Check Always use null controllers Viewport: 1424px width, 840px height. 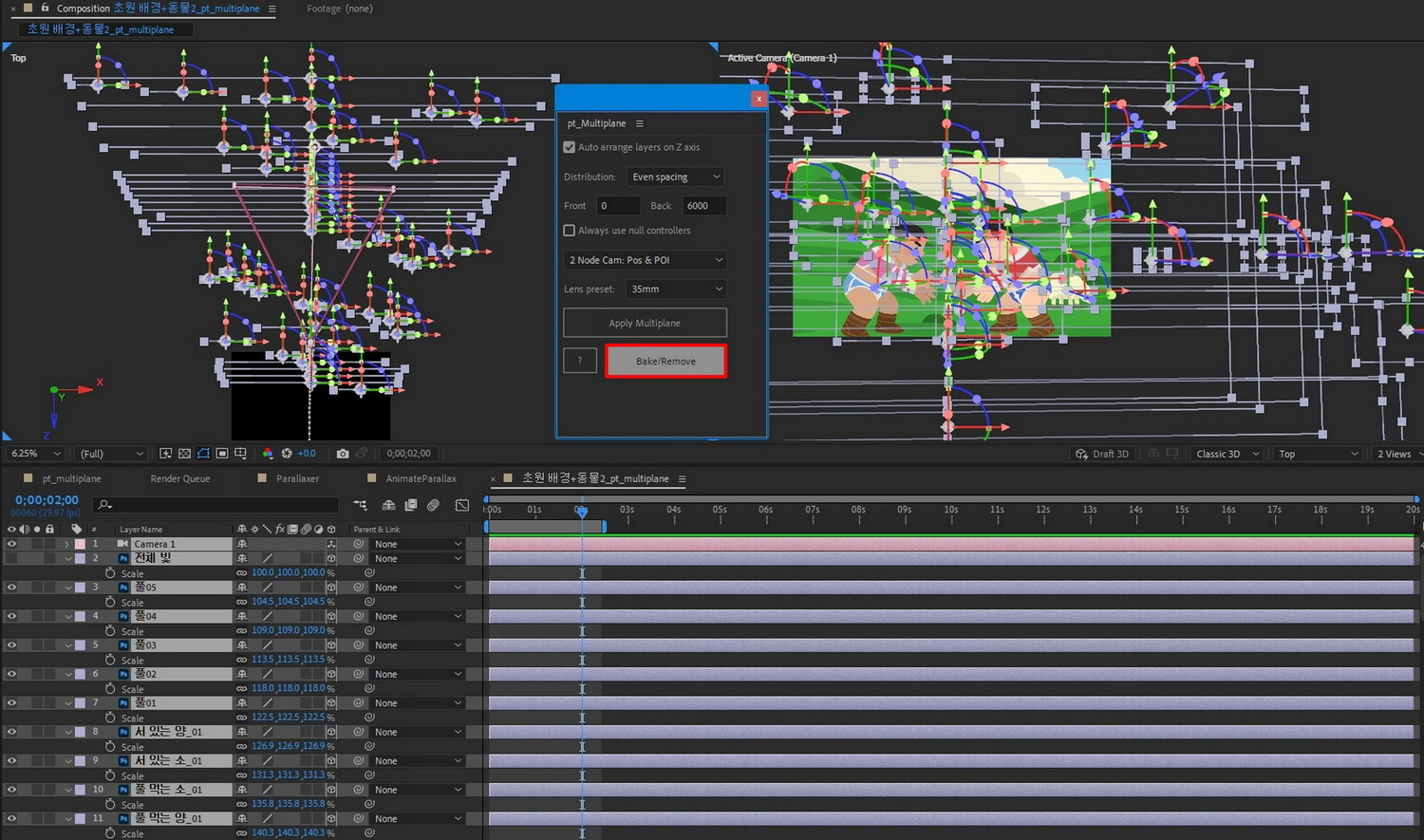(x=570, y=231)
